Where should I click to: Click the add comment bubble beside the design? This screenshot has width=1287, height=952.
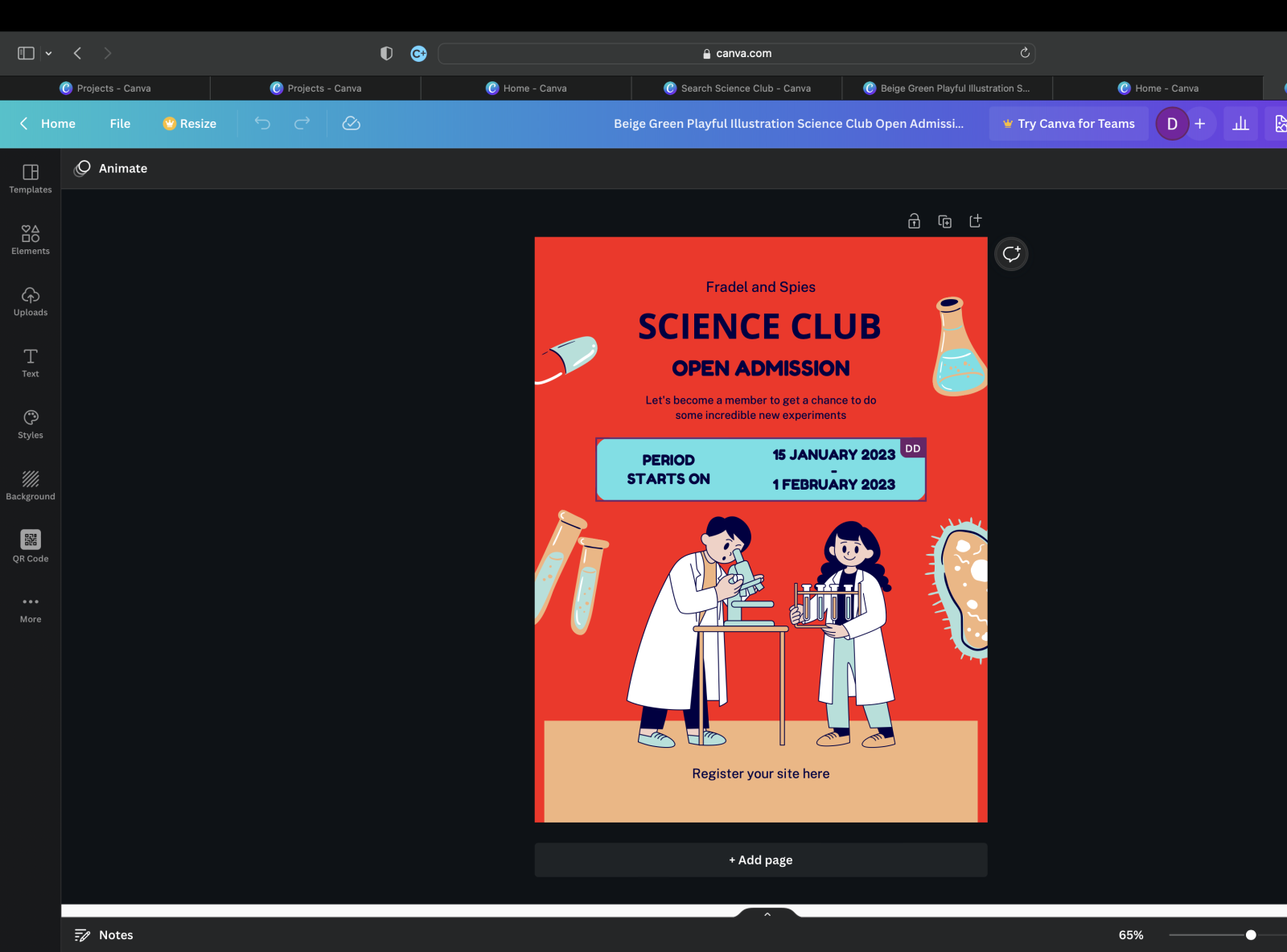point(1011,254)
